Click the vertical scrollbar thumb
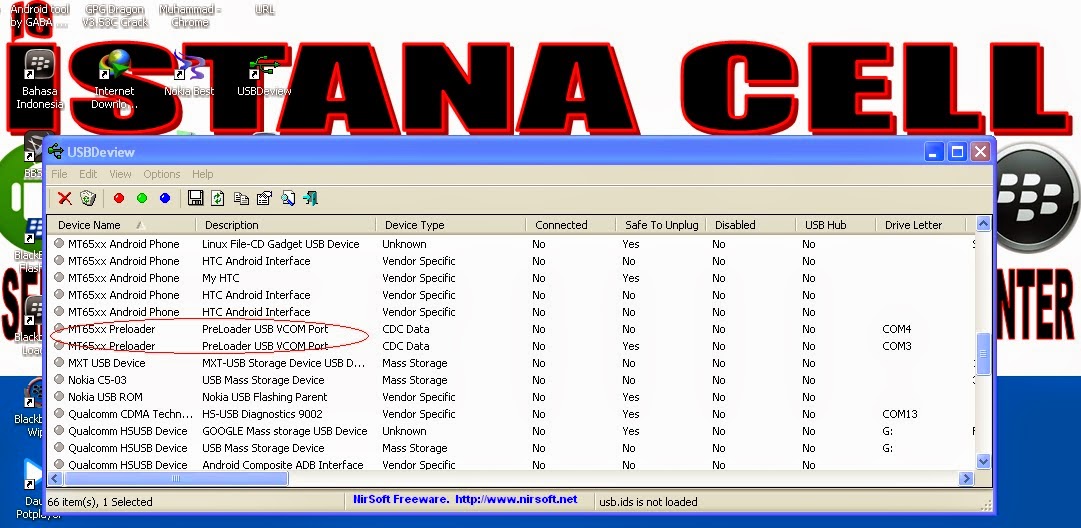The image size is (1081, 528). [983, 354]
